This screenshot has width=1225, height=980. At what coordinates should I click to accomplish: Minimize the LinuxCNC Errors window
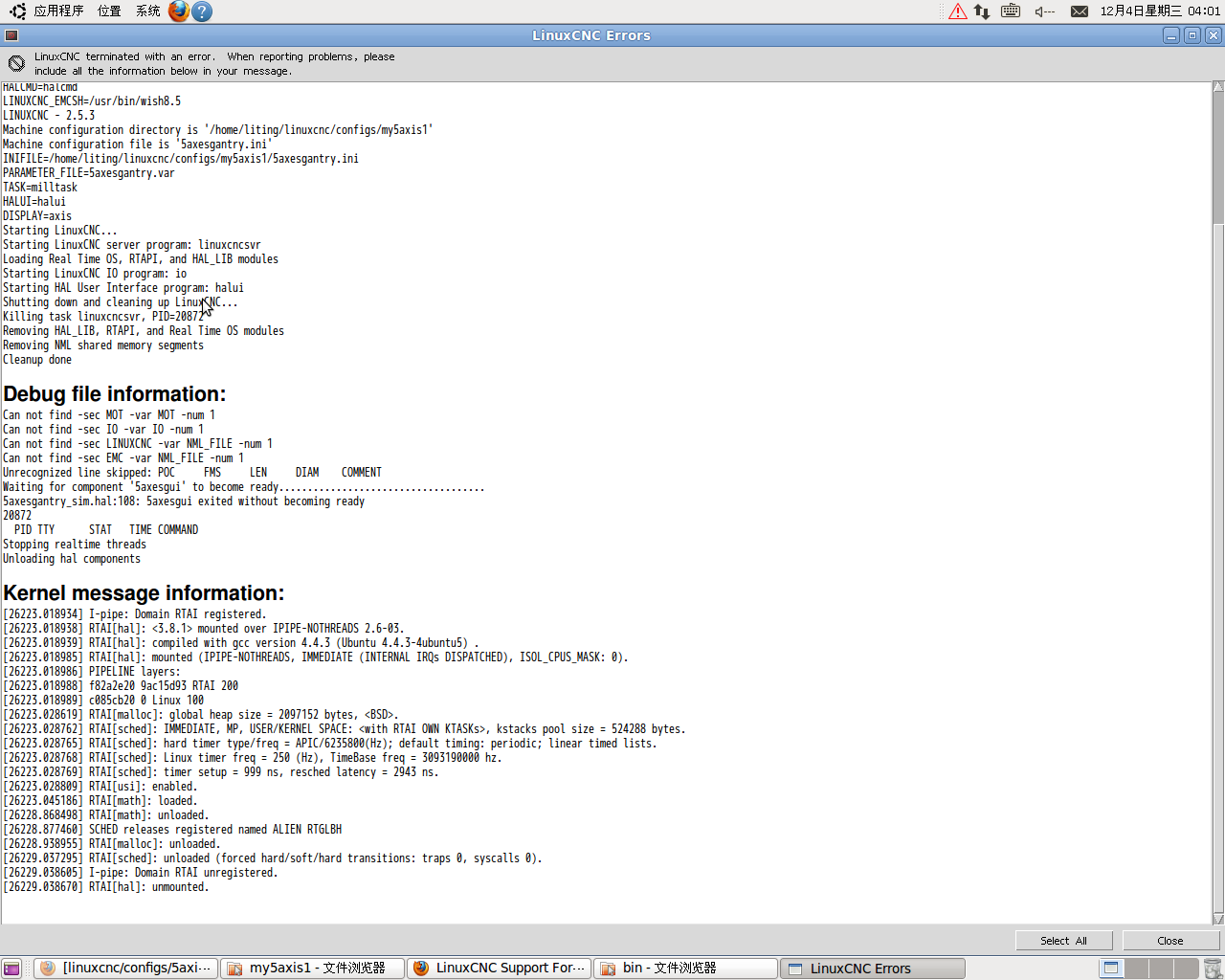coord(1171,35)
